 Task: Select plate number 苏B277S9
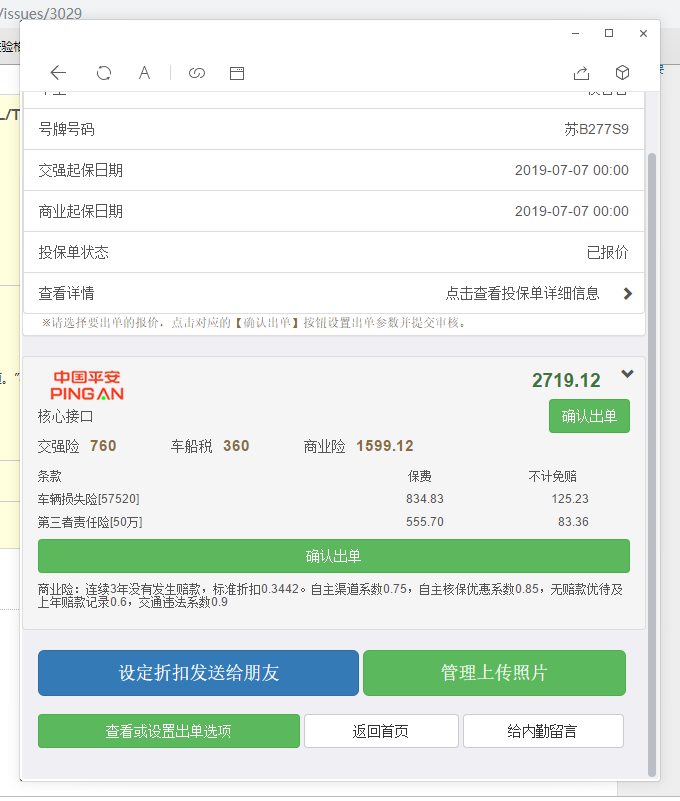596,129
